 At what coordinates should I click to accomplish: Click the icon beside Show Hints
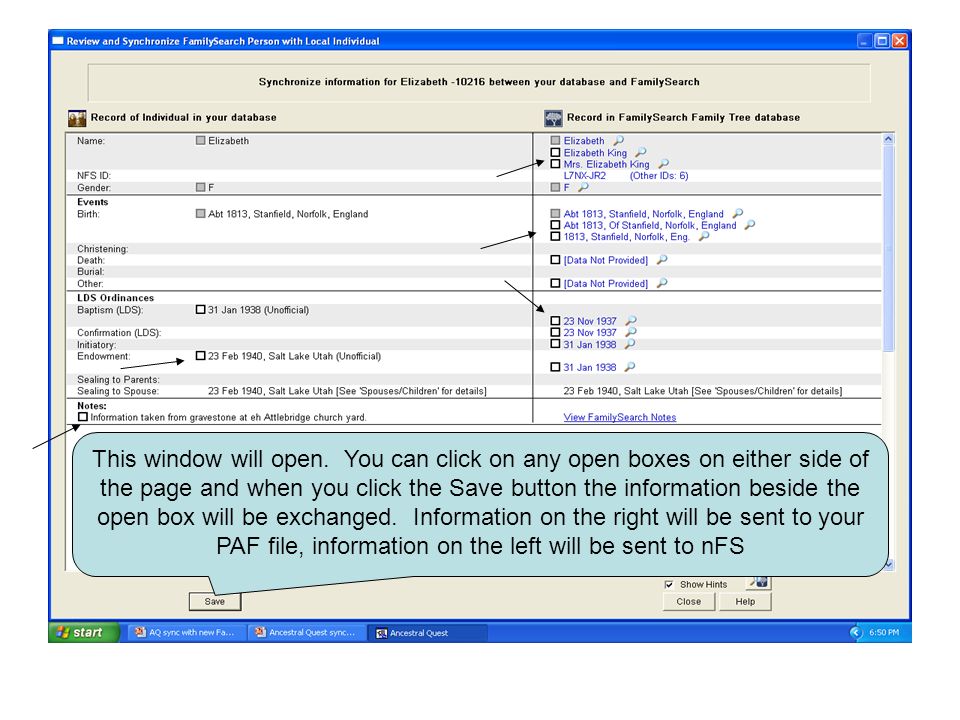[x=759, y=583]
